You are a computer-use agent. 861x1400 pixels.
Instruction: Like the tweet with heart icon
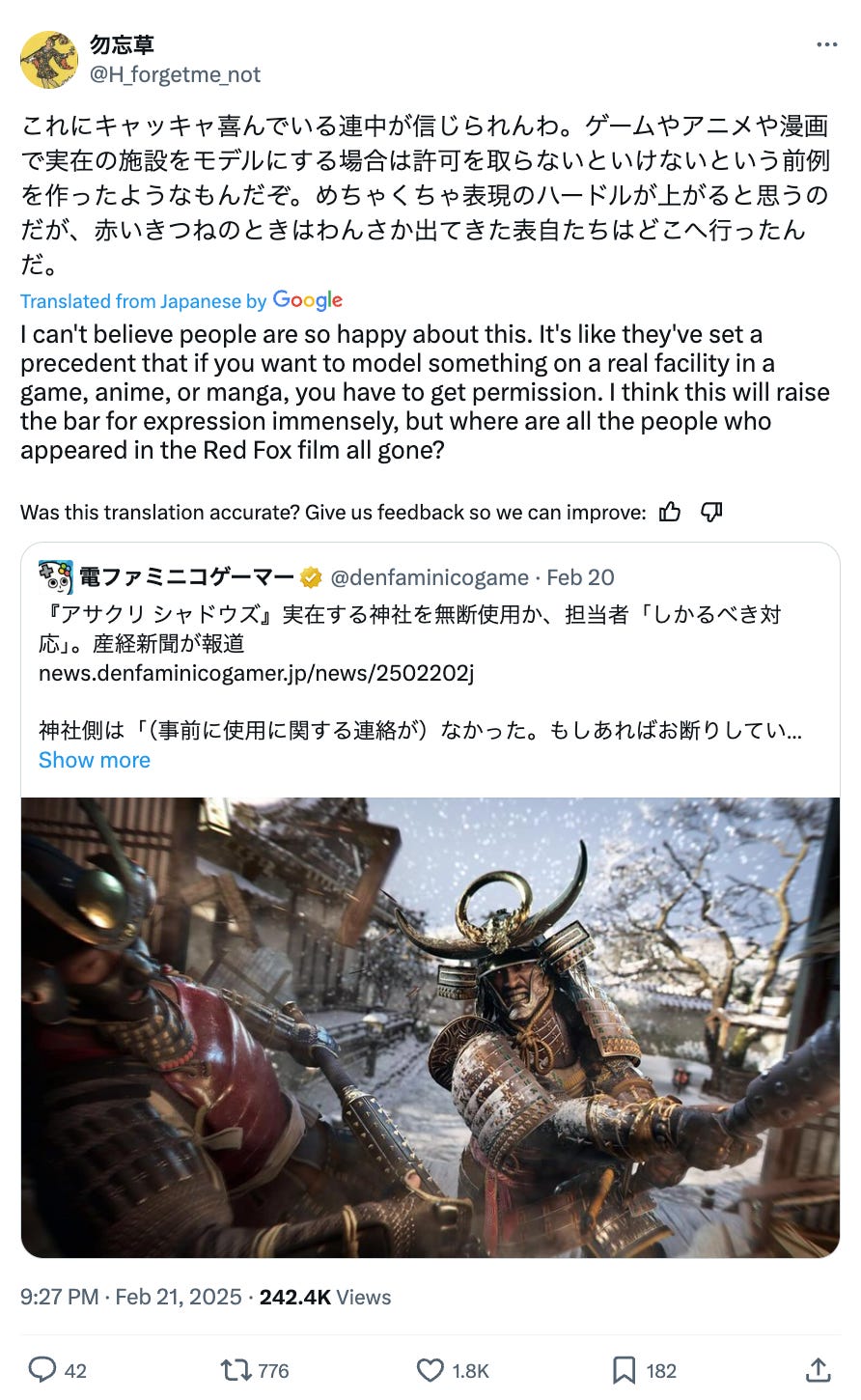coord(430,1370)
